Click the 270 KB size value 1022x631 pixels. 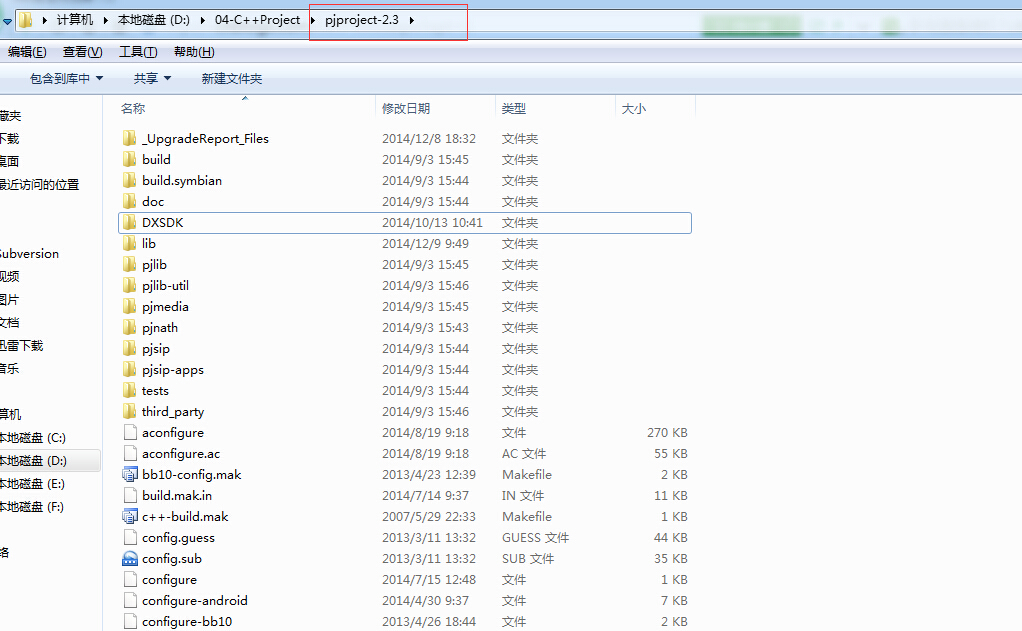tap(667, 432)
